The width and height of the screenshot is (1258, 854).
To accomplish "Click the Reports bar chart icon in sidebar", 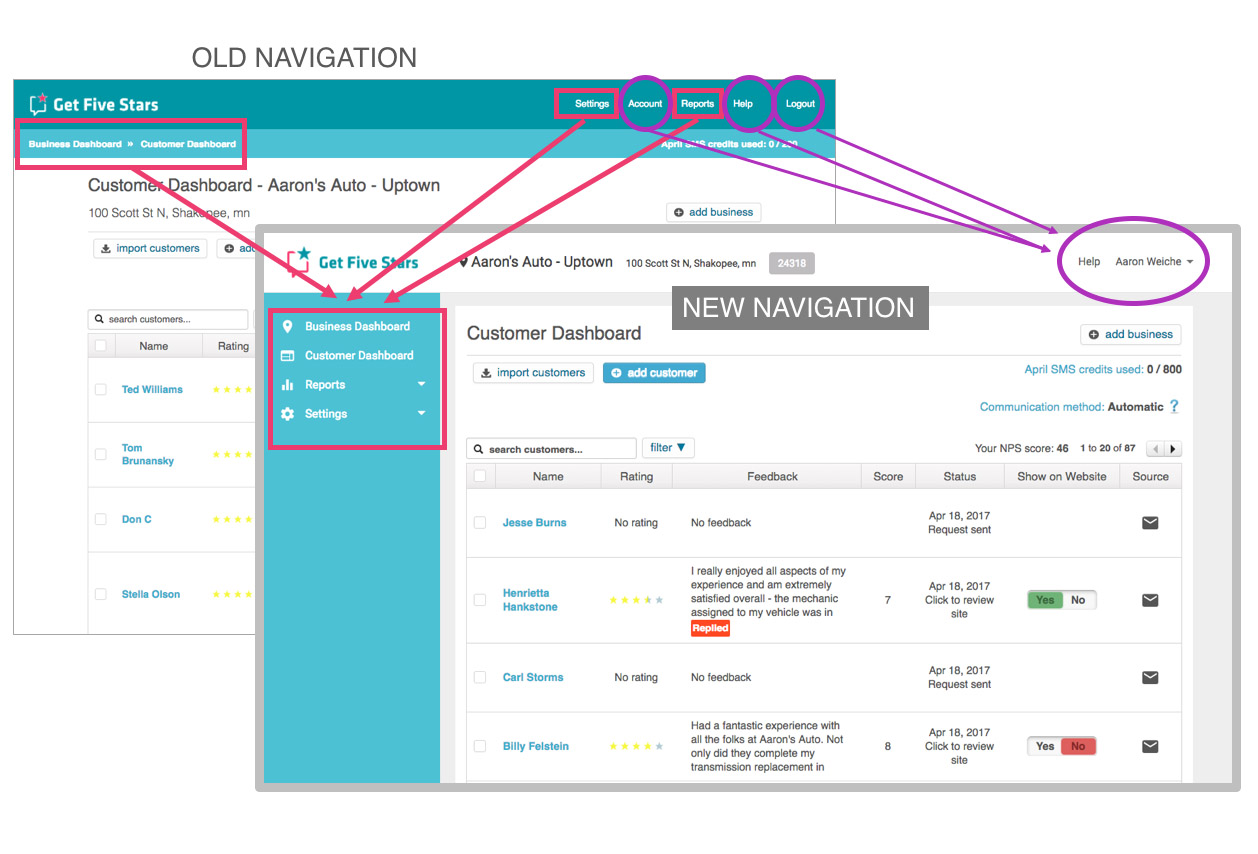I will [287, 384].
